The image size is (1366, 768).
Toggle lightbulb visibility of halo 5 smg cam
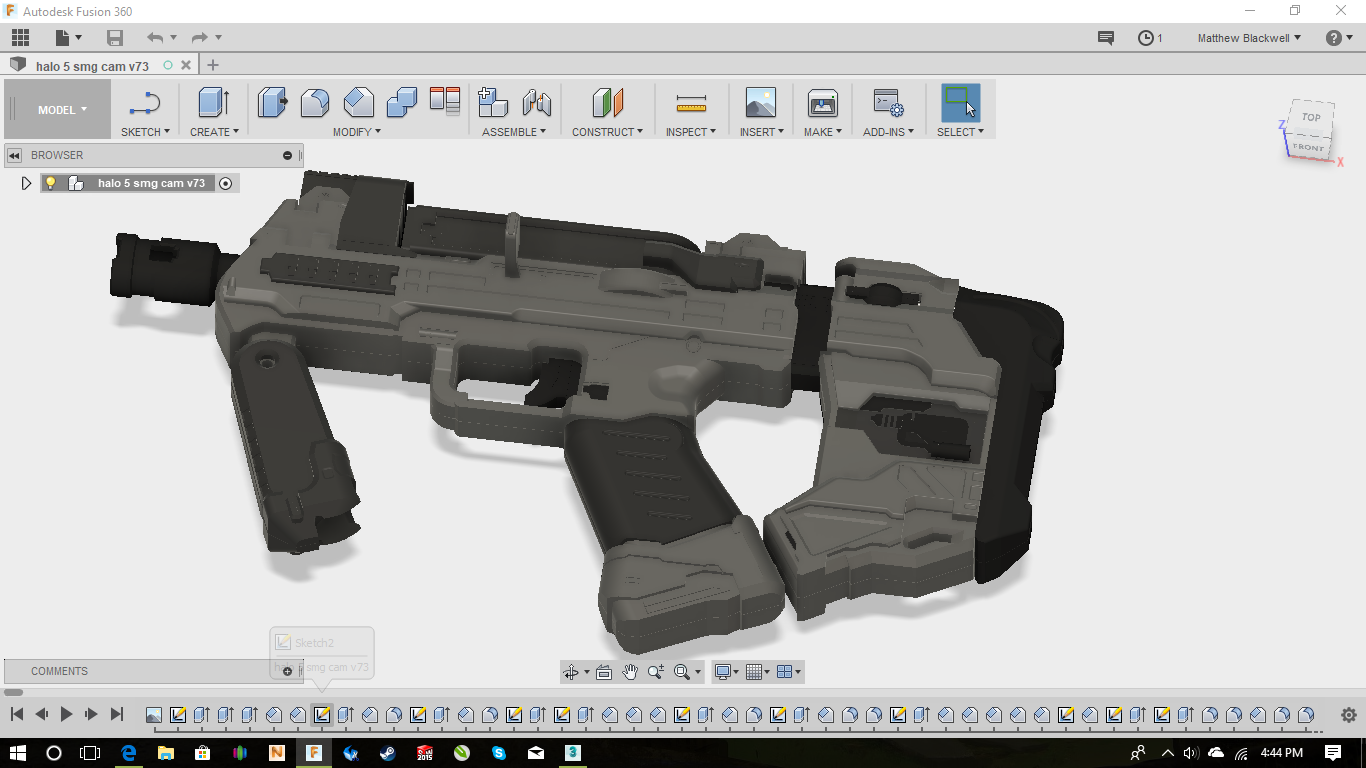[x=51, y=183]
